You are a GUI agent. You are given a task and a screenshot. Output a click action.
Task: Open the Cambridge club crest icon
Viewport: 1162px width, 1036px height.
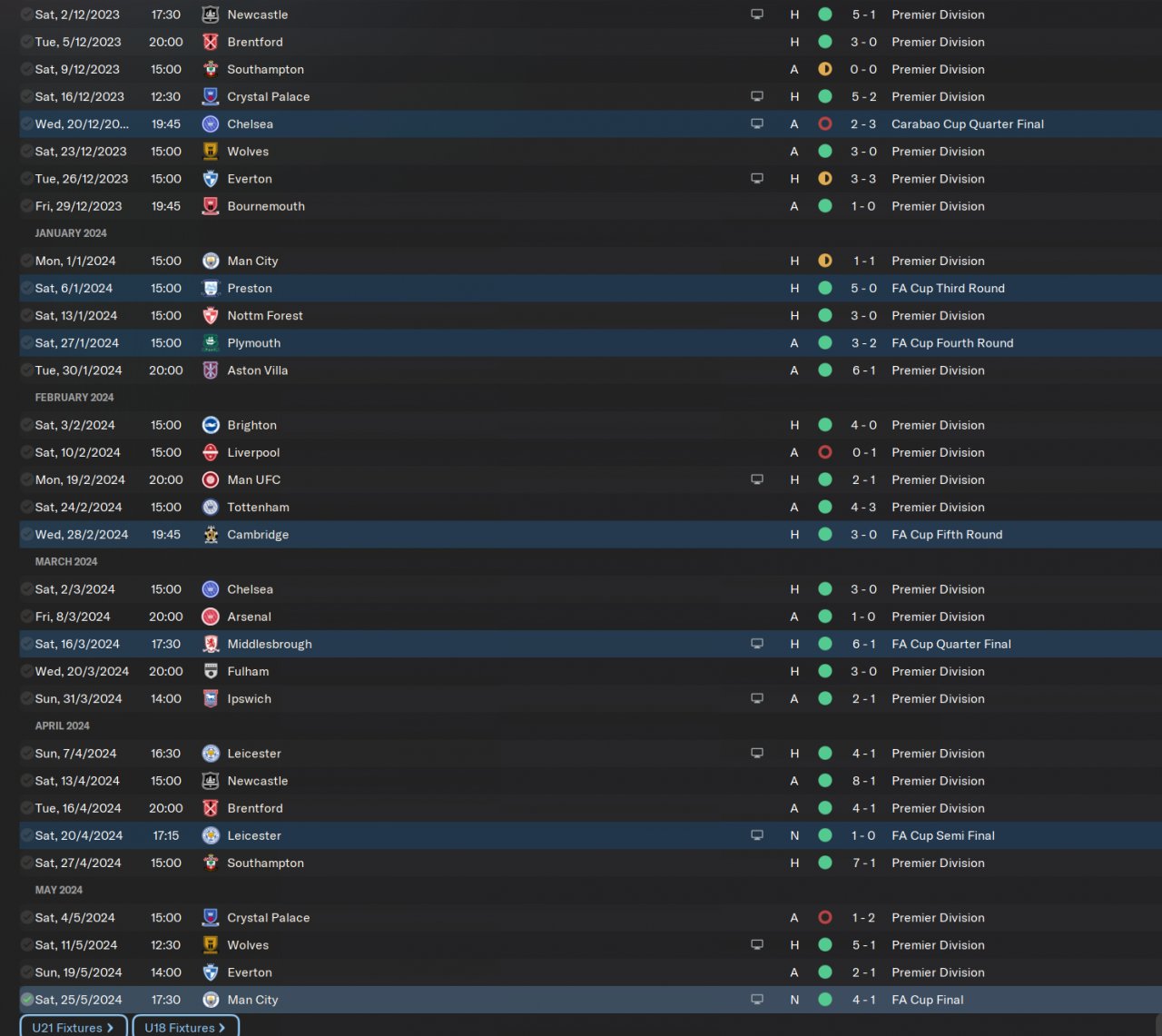(211, 535)
